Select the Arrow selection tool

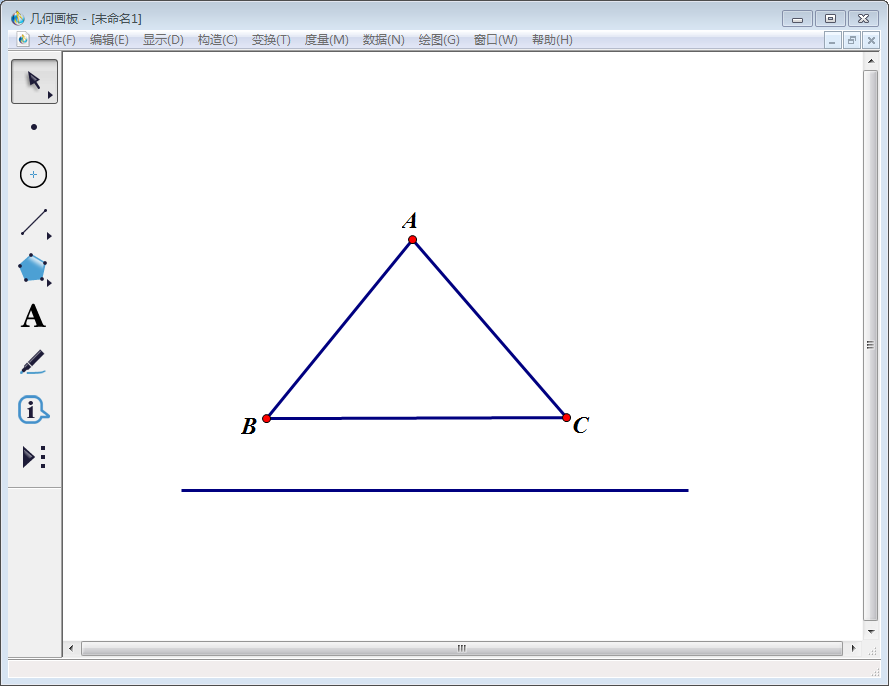pos(34,81)
